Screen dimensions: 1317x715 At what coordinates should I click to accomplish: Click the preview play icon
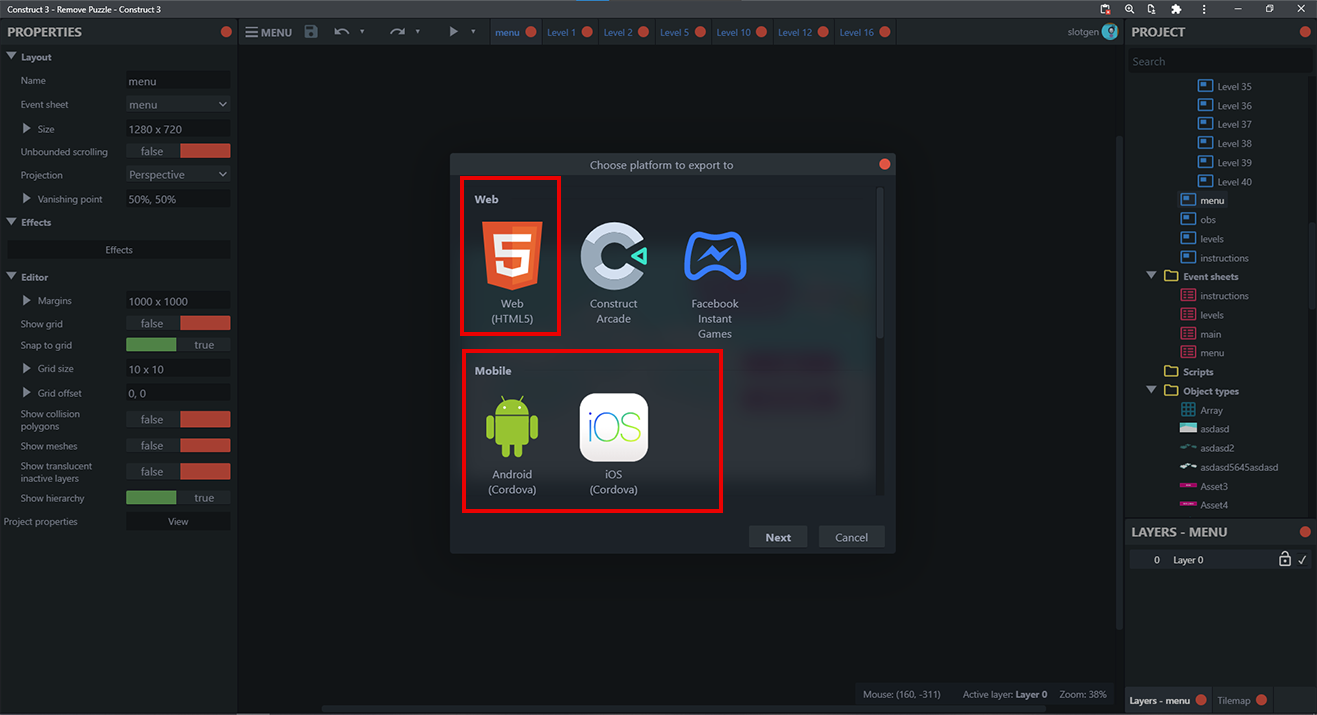[453, 32]
